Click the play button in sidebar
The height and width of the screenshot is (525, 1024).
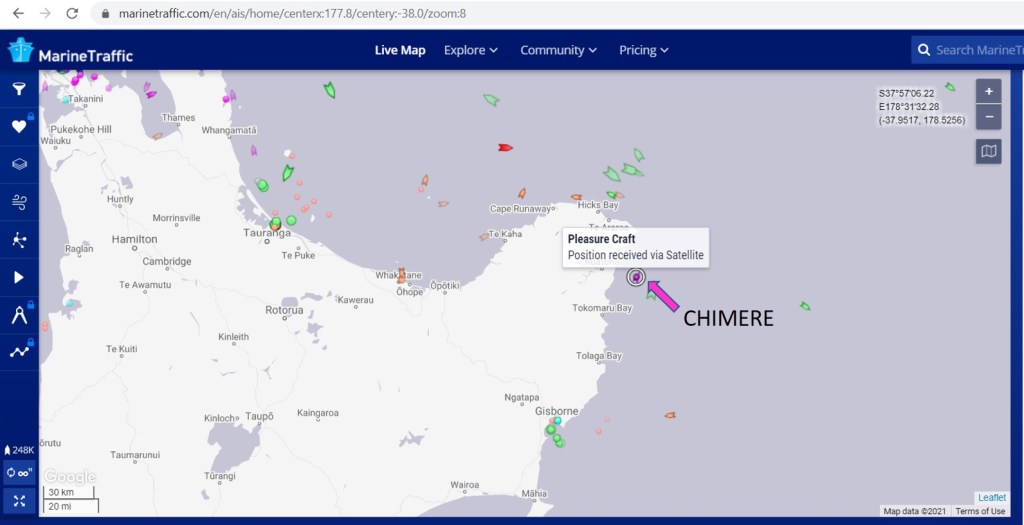(x=19, y=277)
